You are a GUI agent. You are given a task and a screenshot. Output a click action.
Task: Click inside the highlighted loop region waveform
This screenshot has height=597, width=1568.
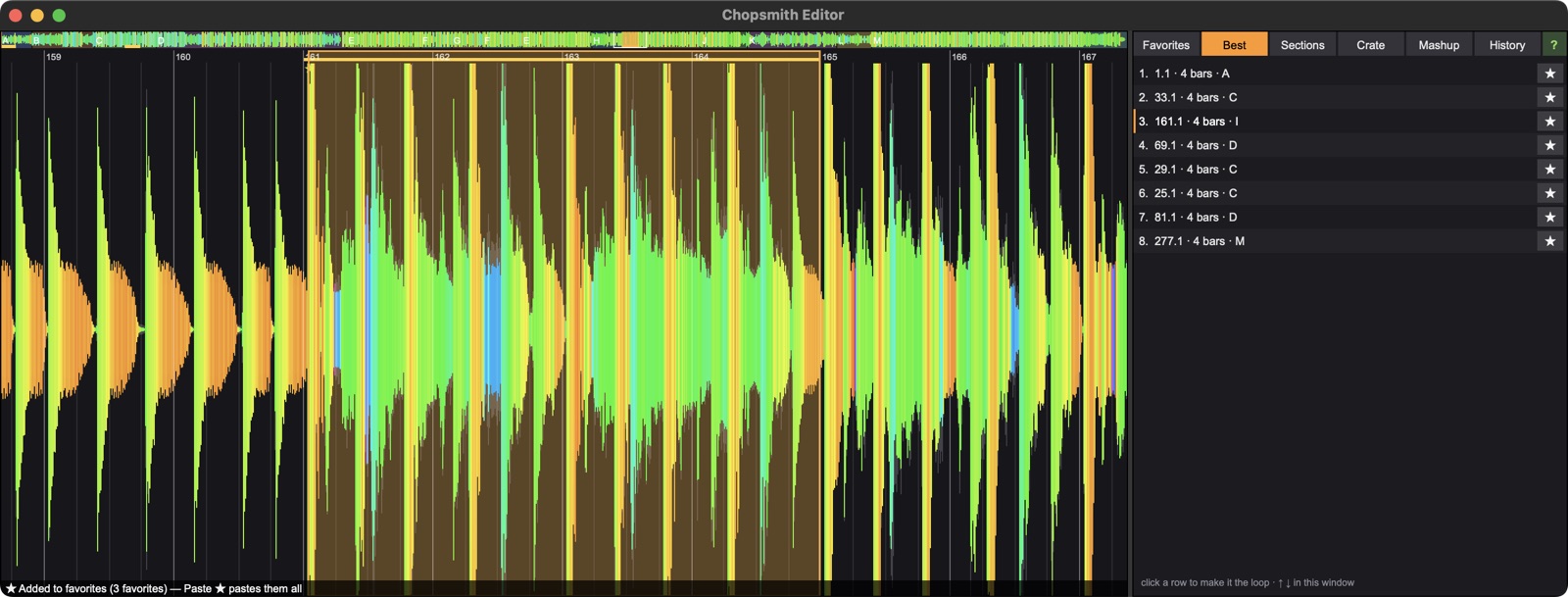563,323
